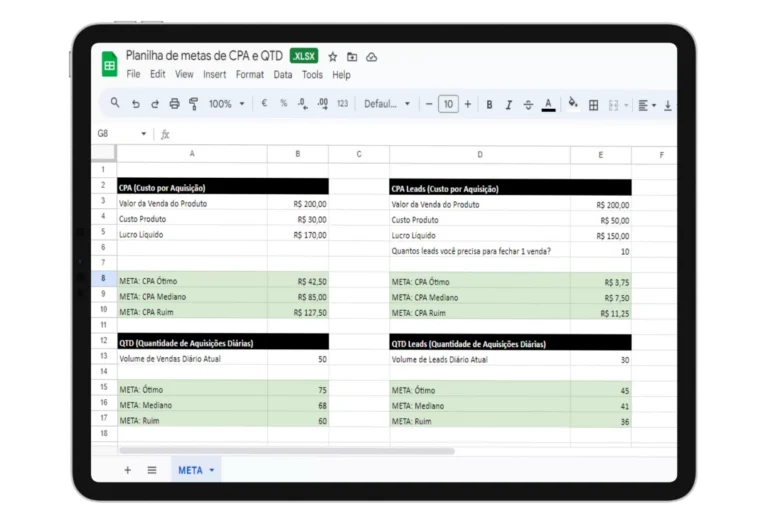Expand the Default font dropdown

tap(387, 104)
